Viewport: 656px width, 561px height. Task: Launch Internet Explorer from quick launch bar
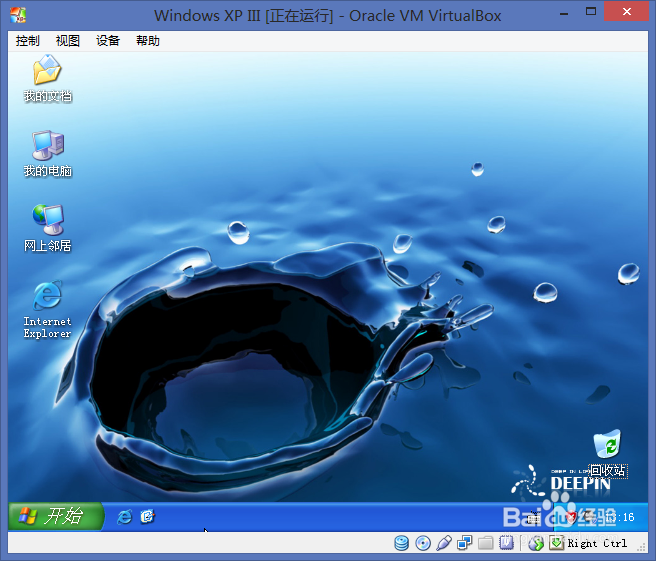pyautogui.click(x=125, y=517)
